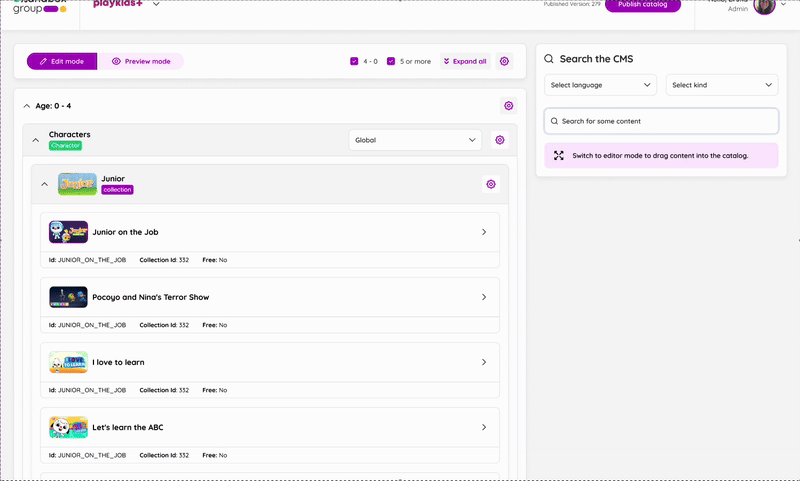The image size is (800, 481).
Task: Click Let's learn the ABC title
Action: pos(128,427)
